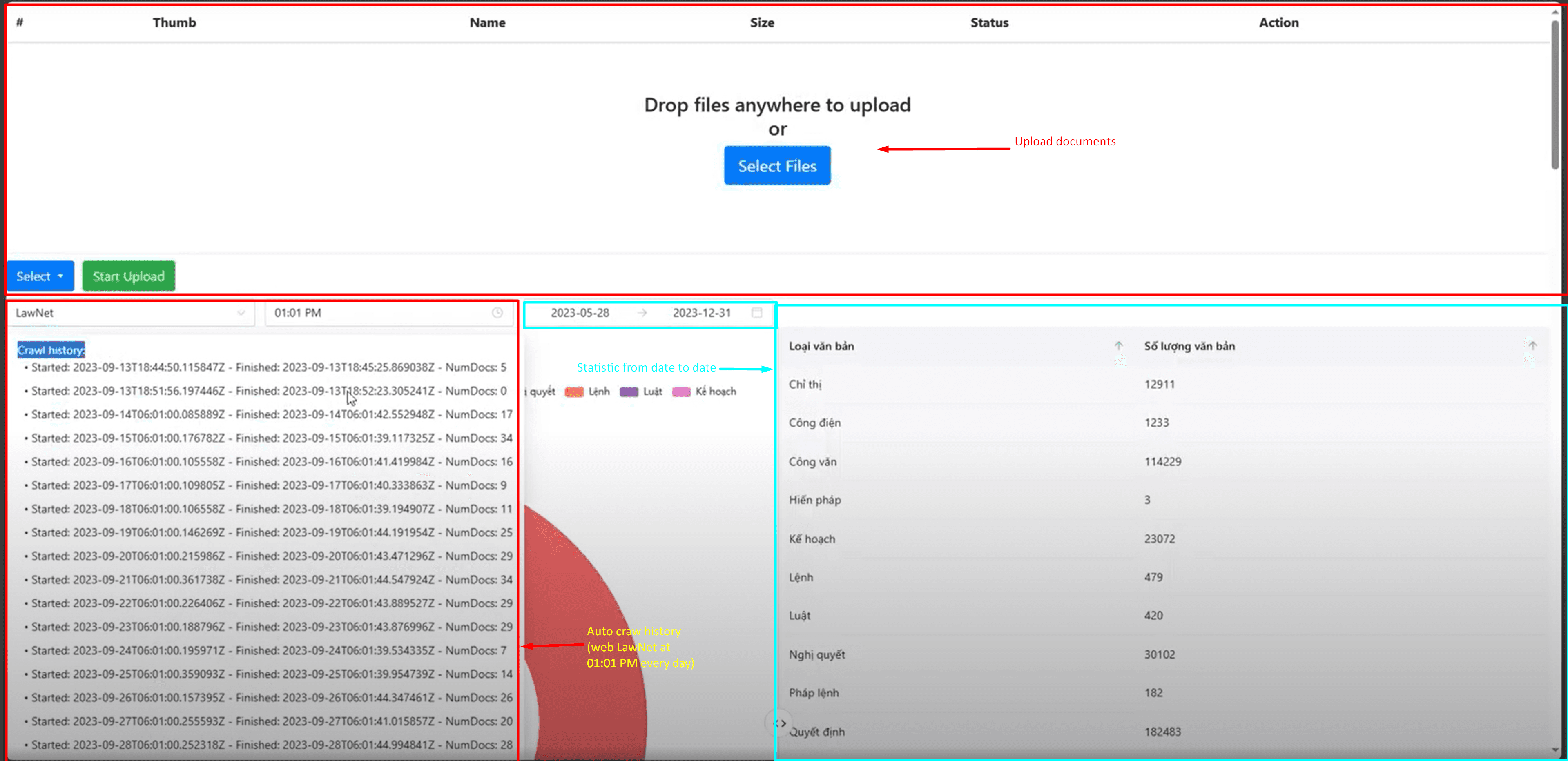Click the Action column header
The image size is (1568, 761).
pyautogui.click(x=1278, y=22)
